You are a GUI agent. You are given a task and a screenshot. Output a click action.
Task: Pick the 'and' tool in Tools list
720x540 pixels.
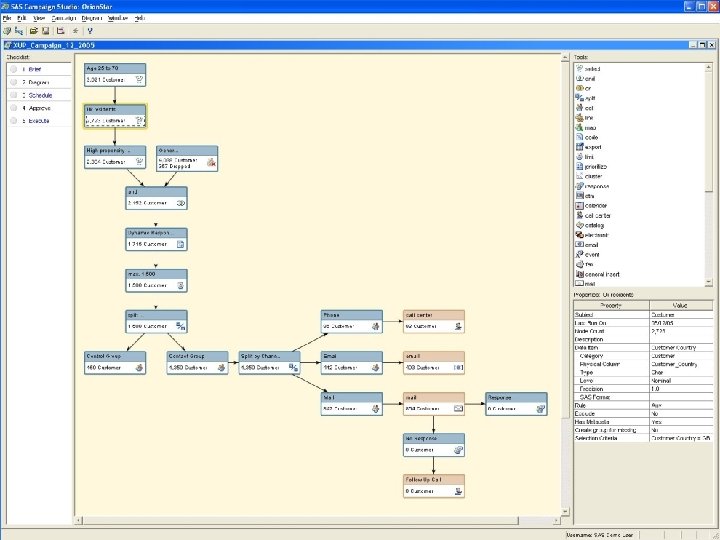coord(586,79)
